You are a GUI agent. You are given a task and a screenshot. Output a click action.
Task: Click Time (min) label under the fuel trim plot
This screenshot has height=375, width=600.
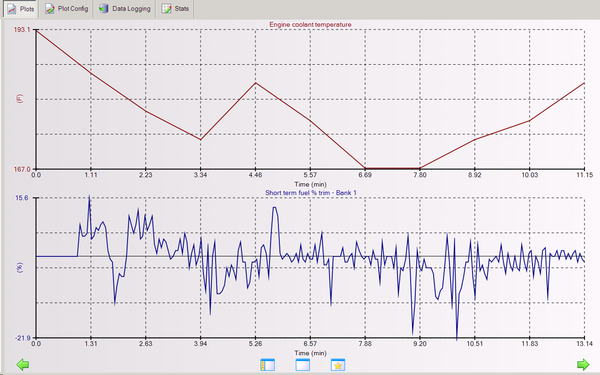(310, 353)
